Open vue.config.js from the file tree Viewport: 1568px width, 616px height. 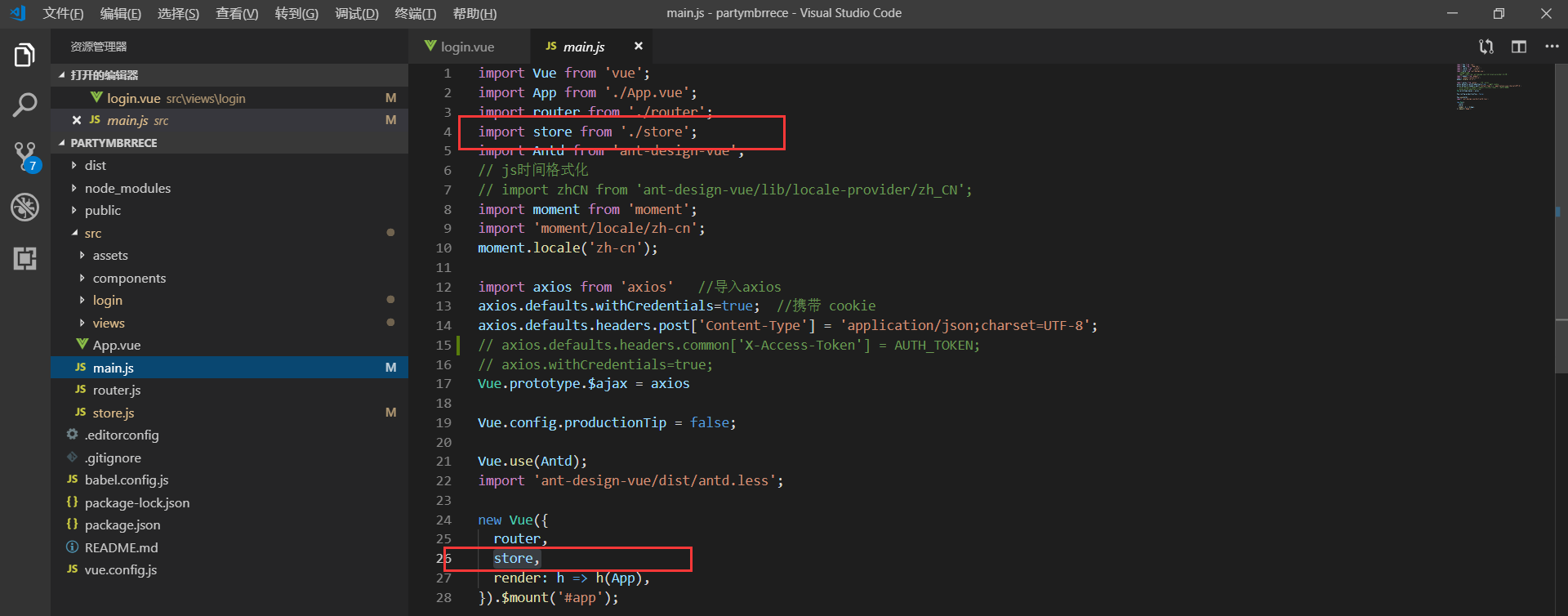point(229,569)
